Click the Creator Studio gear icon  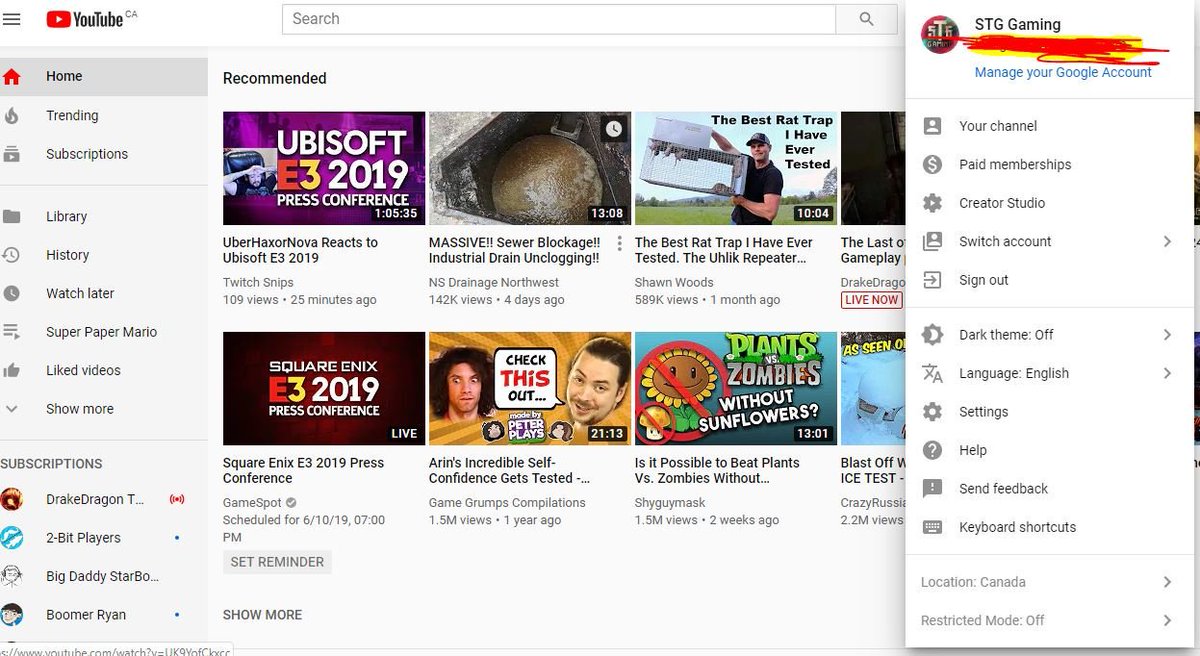point(932,203)
